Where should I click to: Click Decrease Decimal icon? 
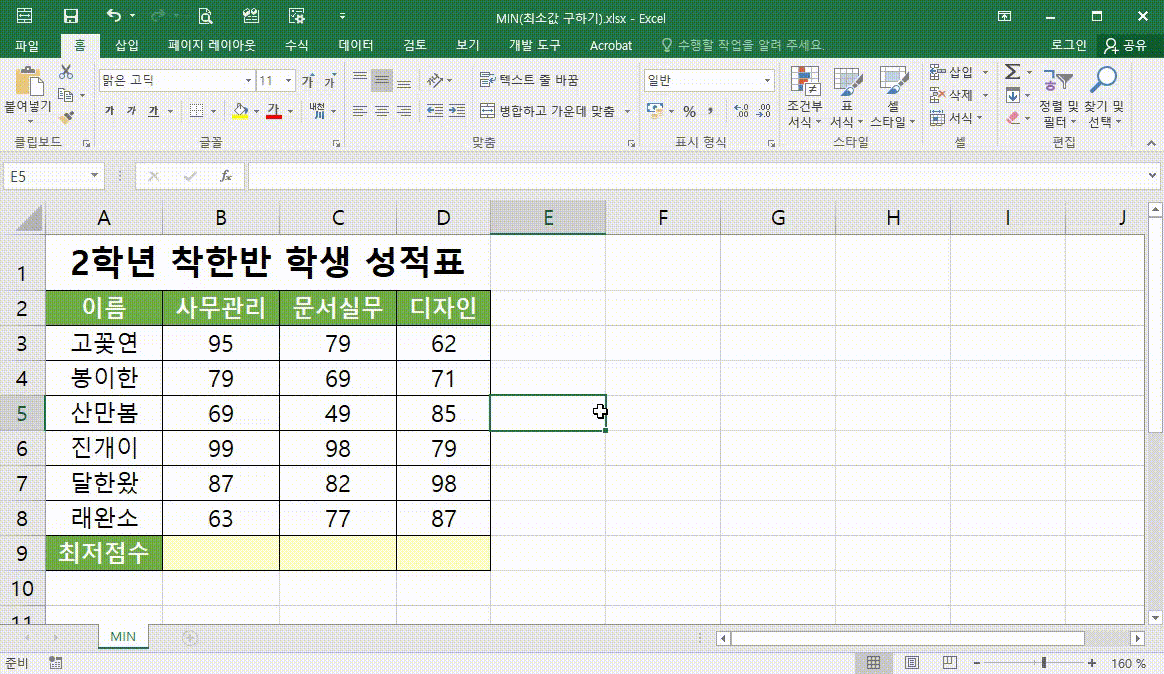click(764, 111)
